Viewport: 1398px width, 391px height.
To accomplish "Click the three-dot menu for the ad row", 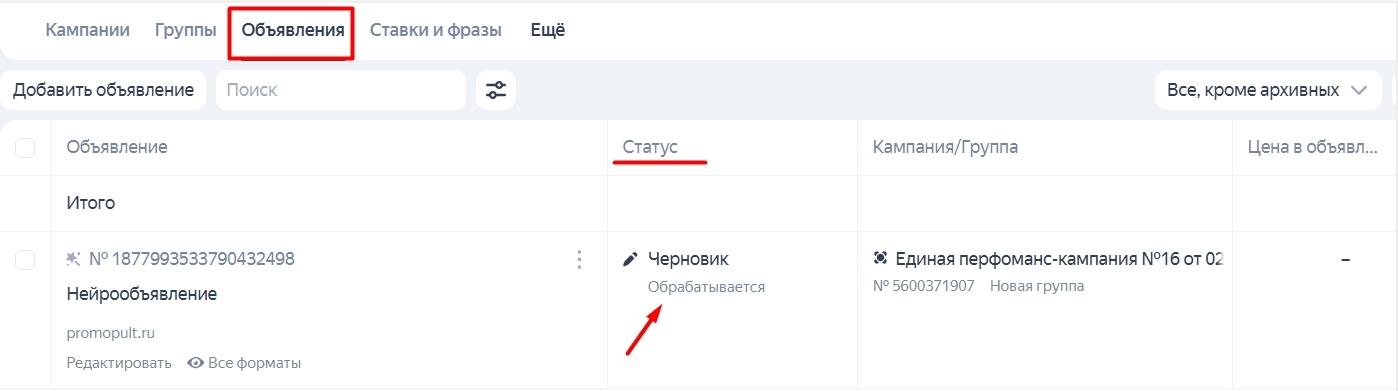I will 579,260.
